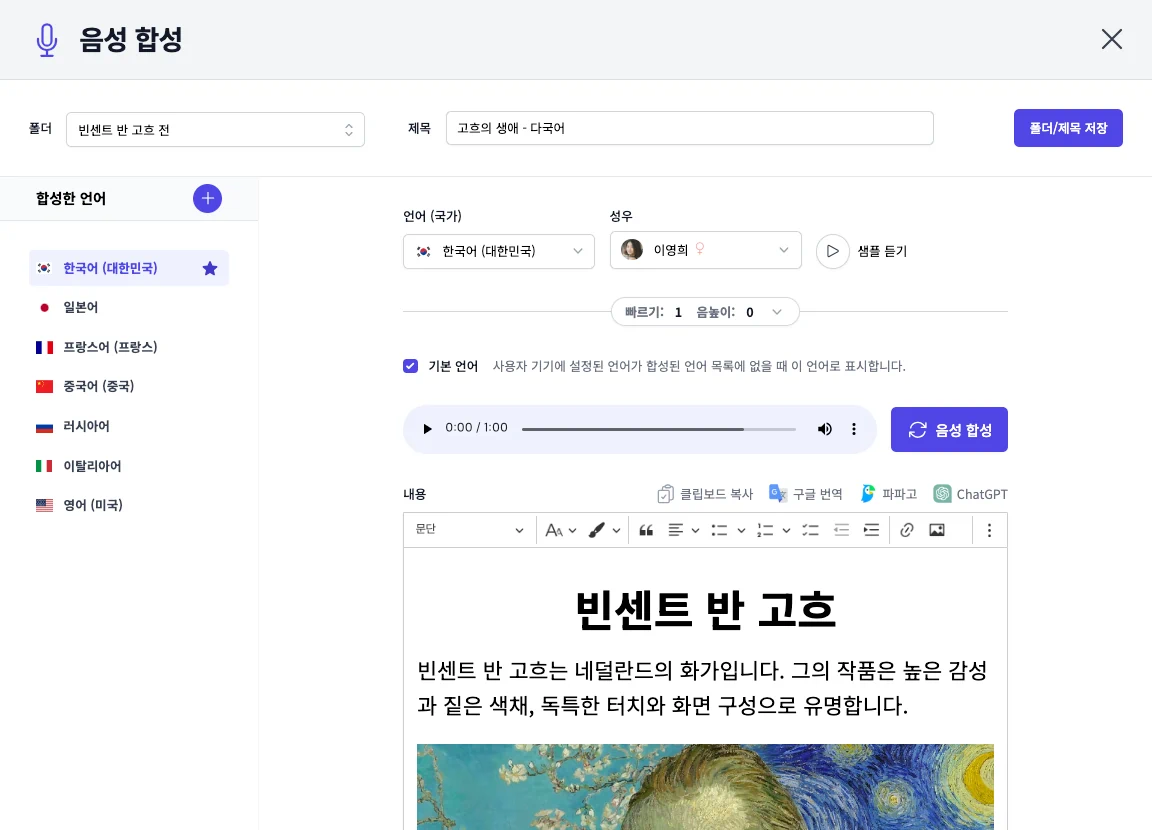Click the audio progress slider
The width and height of the screenshot is (1152, 830).
(658, 429)
